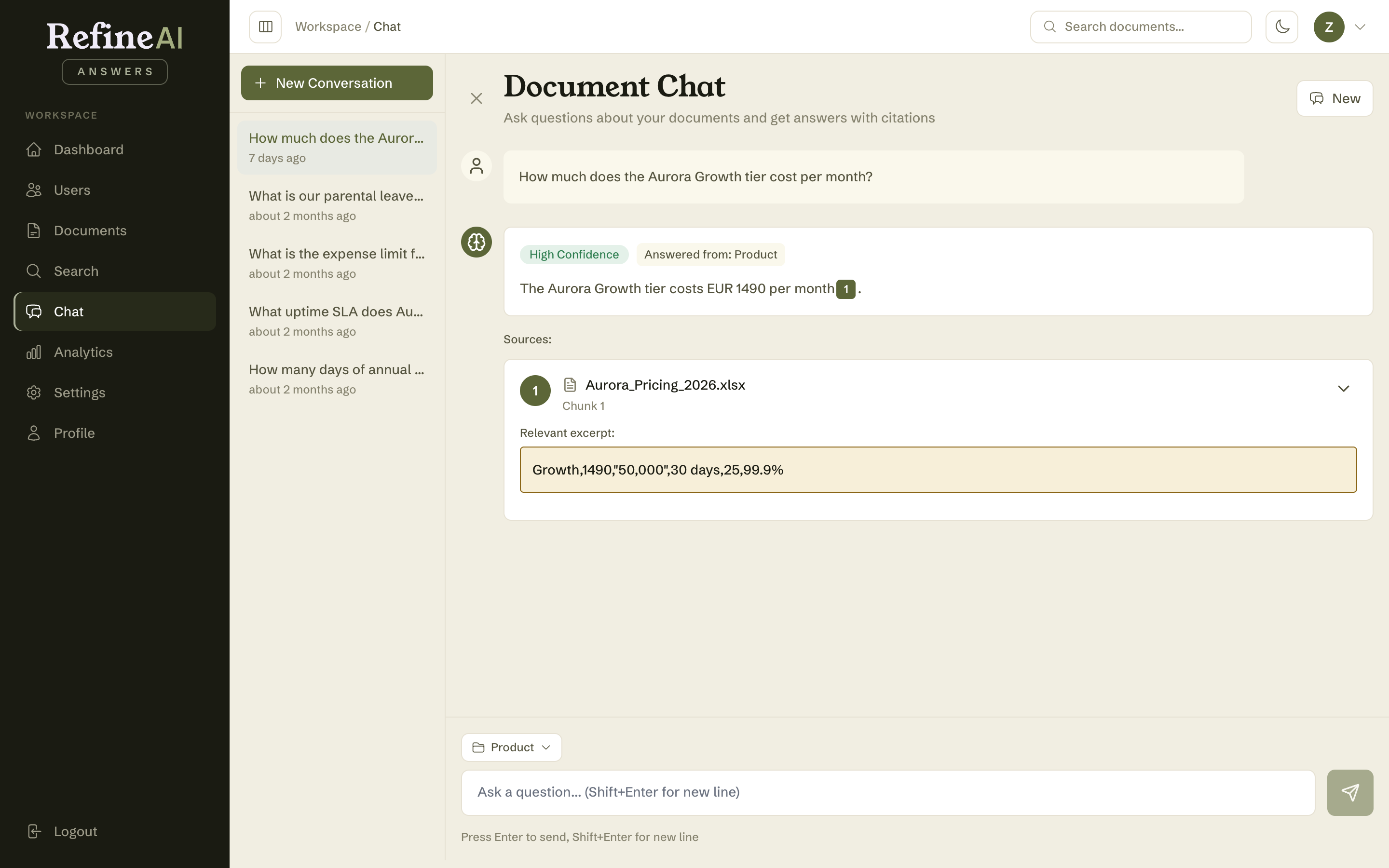Click the AI brain avatar icon
1389x868 pixels.
(477, 242)
